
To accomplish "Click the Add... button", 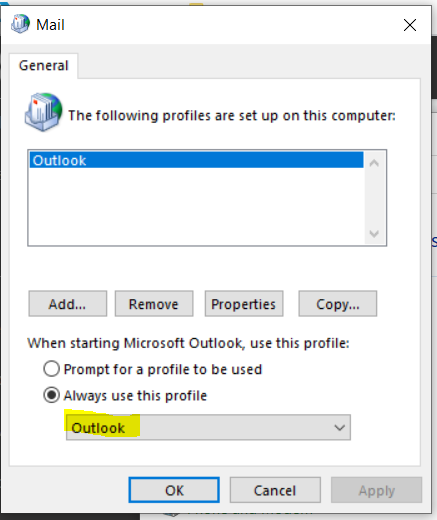I will click(68, 304).
